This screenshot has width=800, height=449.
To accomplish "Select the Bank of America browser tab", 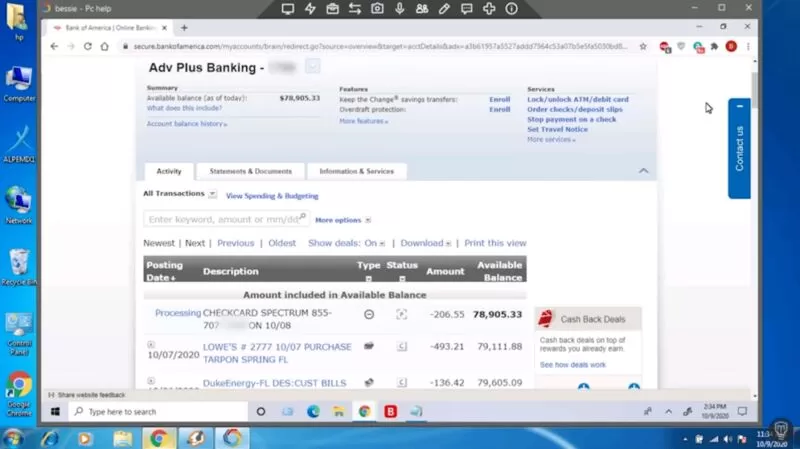I will click(x=110, y=28).
